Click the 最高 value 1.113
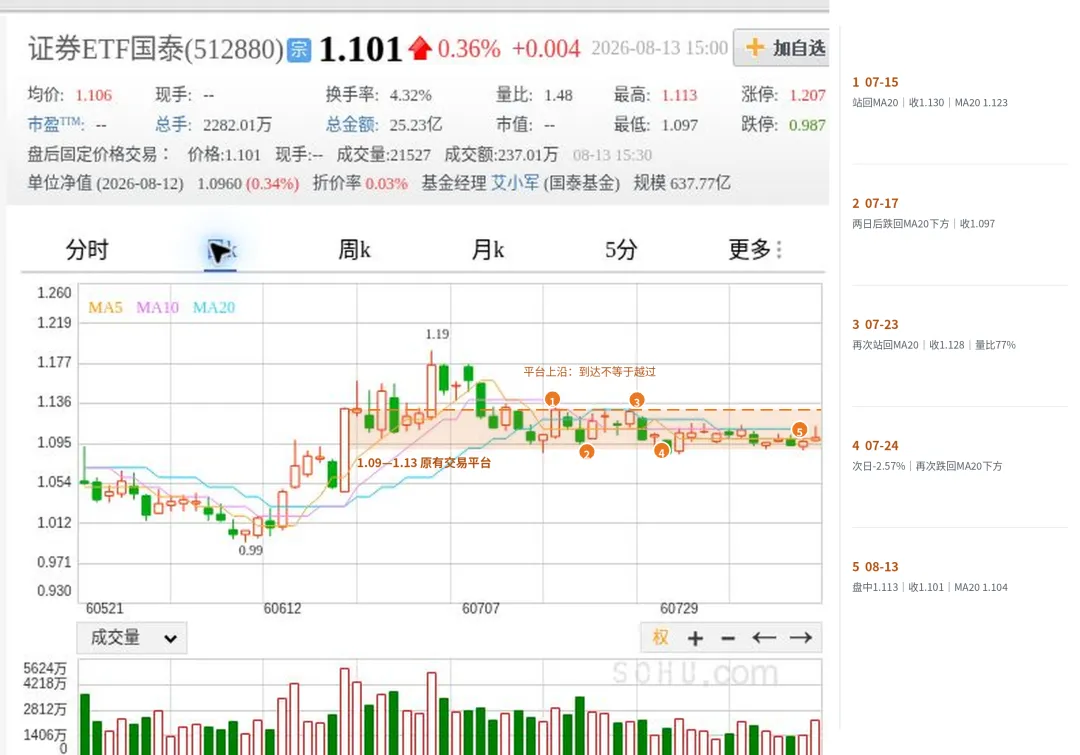This screenshot has width=1080, height=755. click(x=679, y=95)
